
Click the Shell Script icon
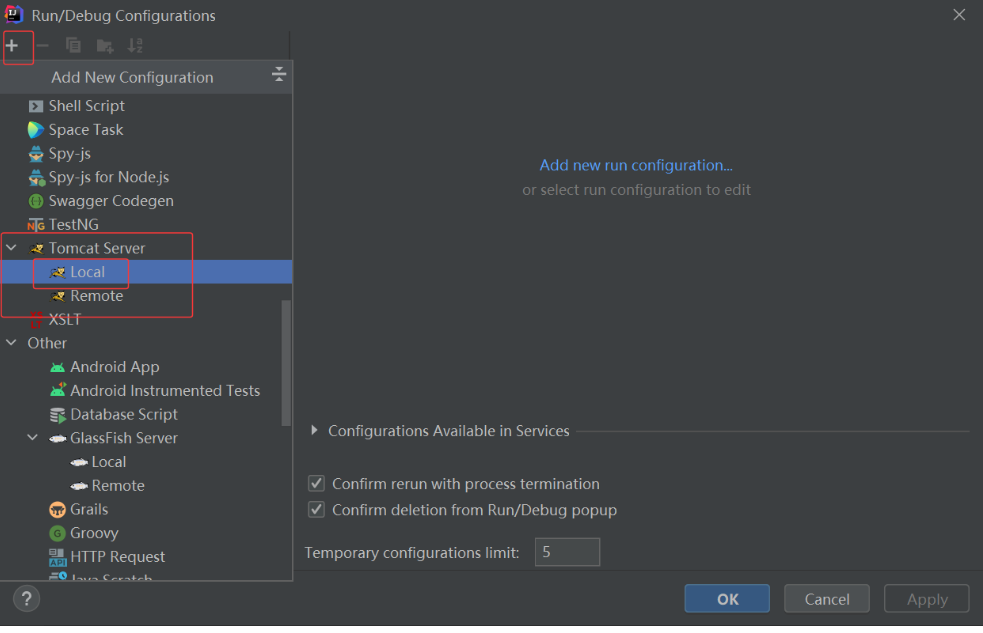tap(36, 107)
